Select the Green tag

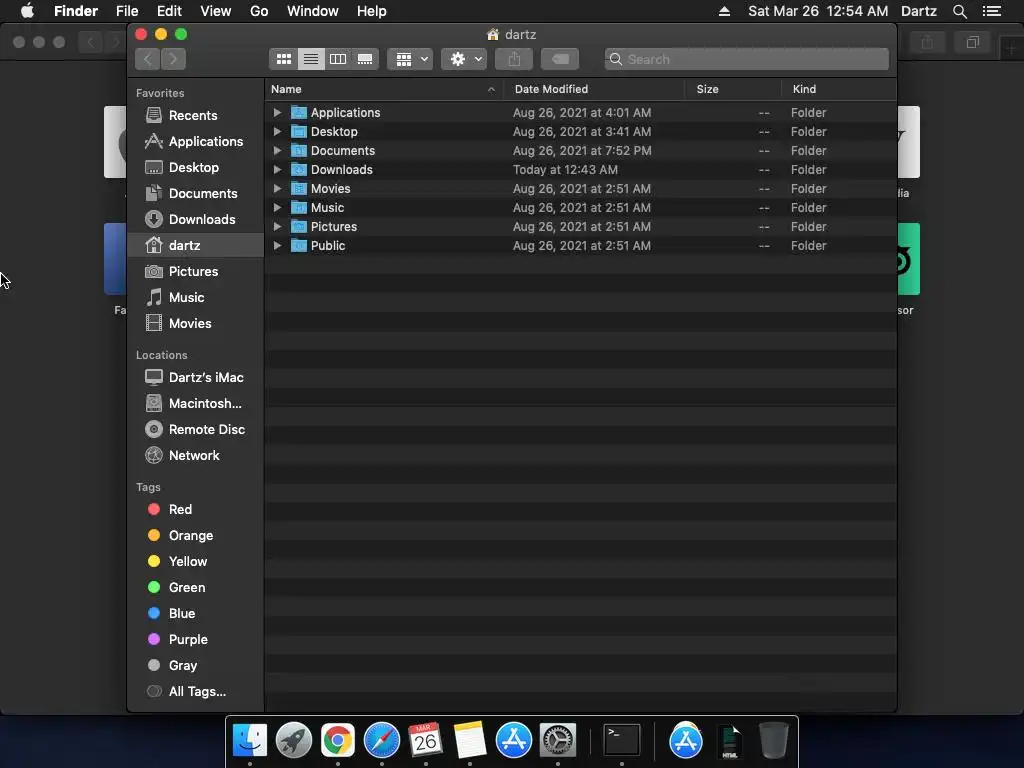(x=195, y=587)
